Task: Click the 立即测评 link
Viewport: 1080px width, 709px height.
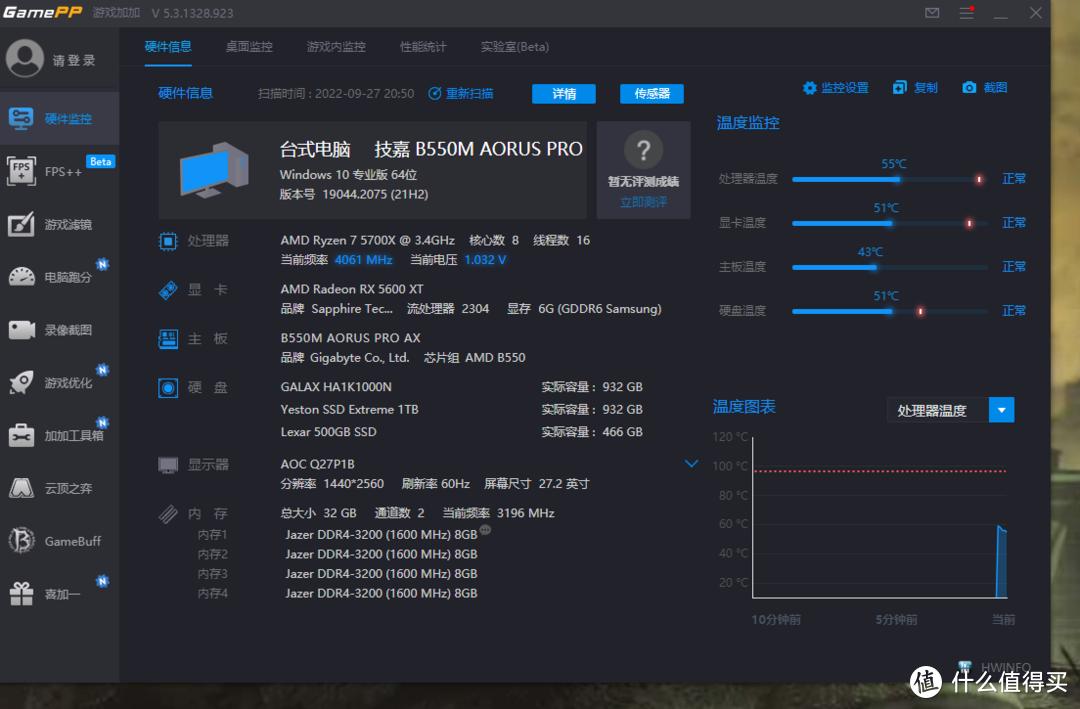Action: [x=643, y=202]
